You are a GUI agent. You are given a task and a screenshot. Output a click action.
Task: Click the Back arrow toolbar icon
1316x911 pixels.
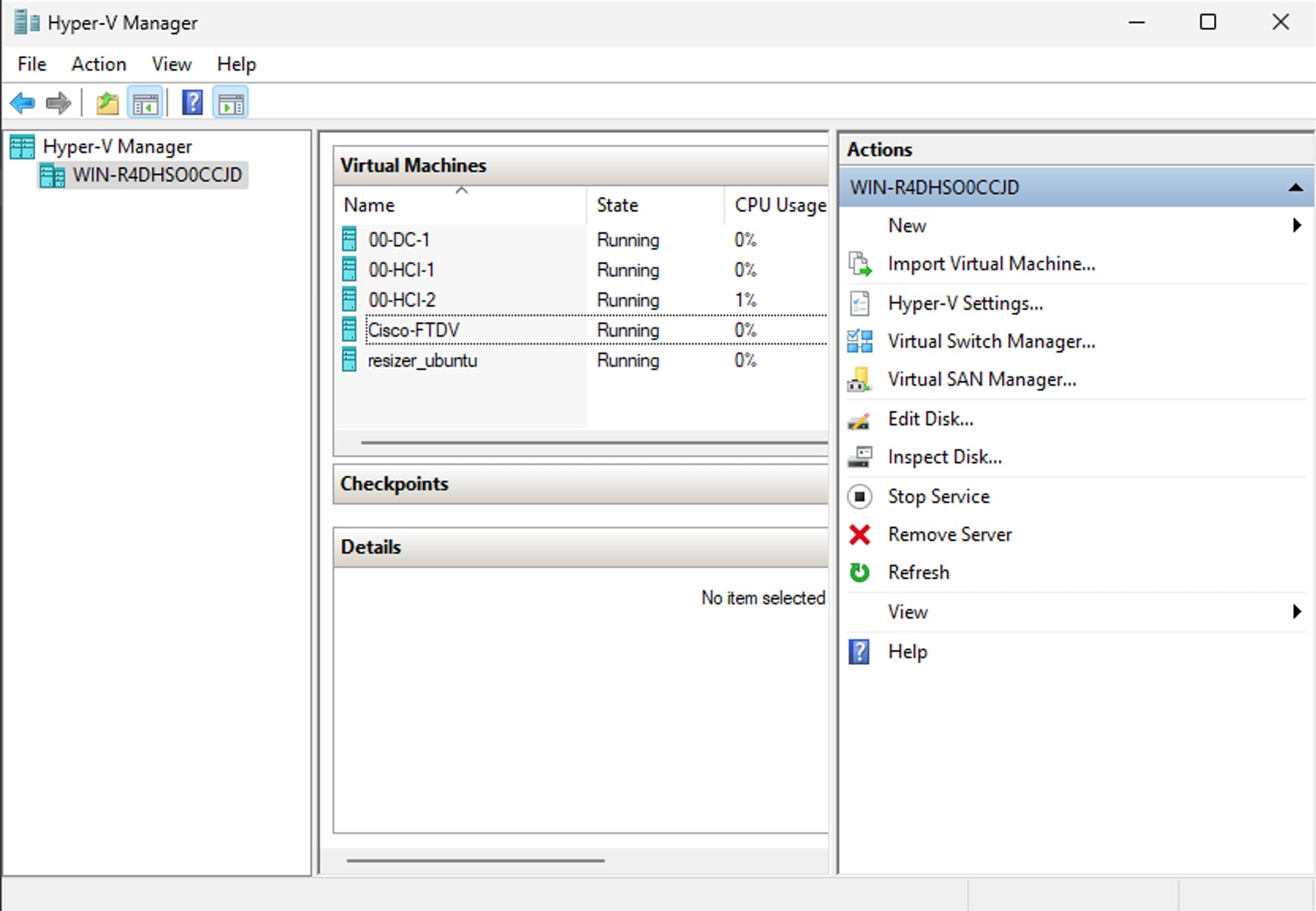tap(22, 103)
